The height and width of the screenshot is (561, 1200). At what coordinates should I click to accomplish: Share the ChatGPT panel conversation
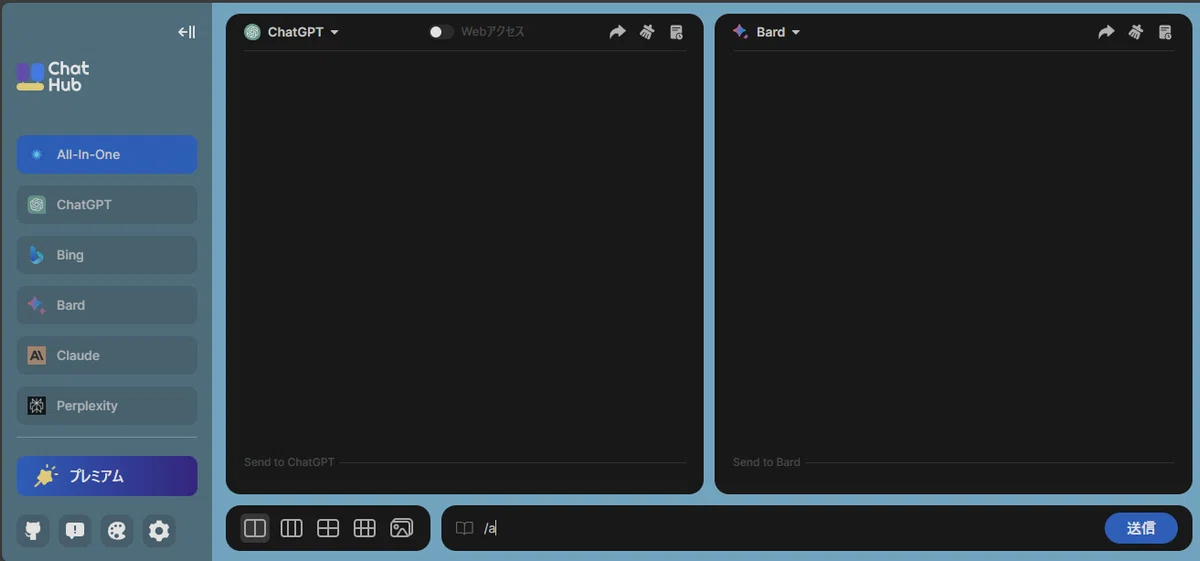618,32
